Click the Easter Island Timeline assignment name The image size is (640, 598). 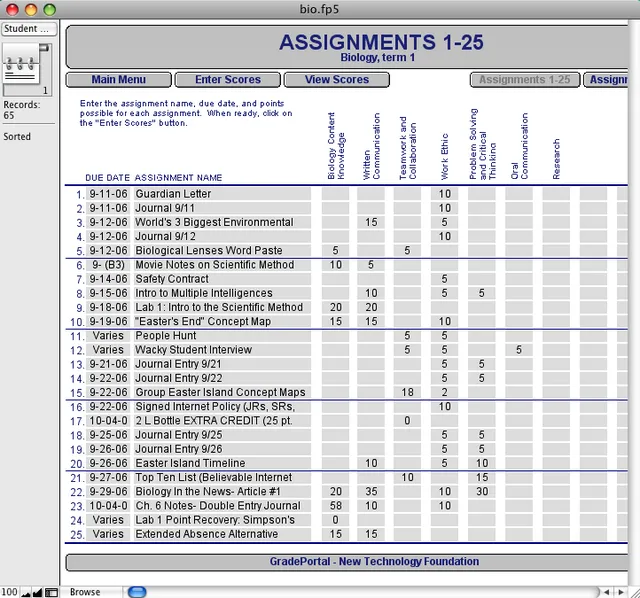222,463
